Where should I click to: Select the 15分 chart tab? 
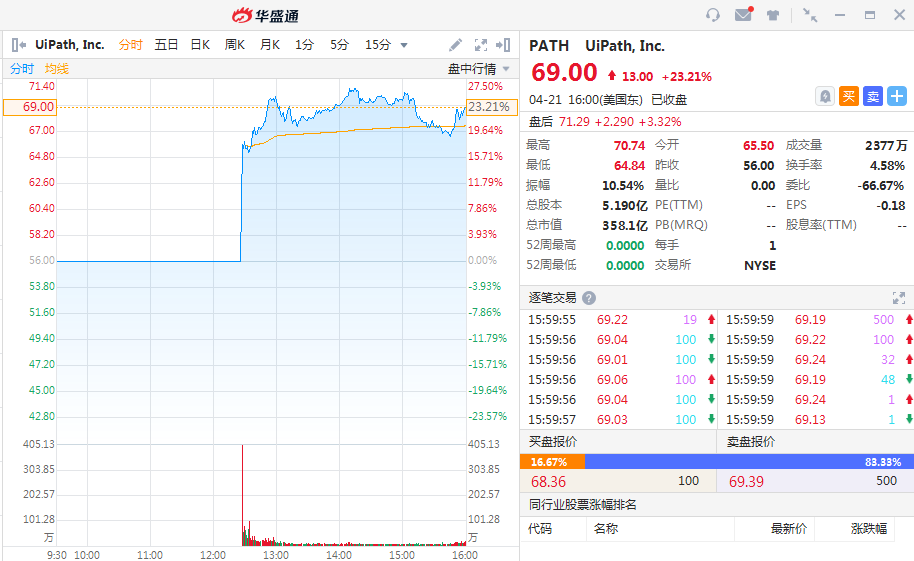378,45
